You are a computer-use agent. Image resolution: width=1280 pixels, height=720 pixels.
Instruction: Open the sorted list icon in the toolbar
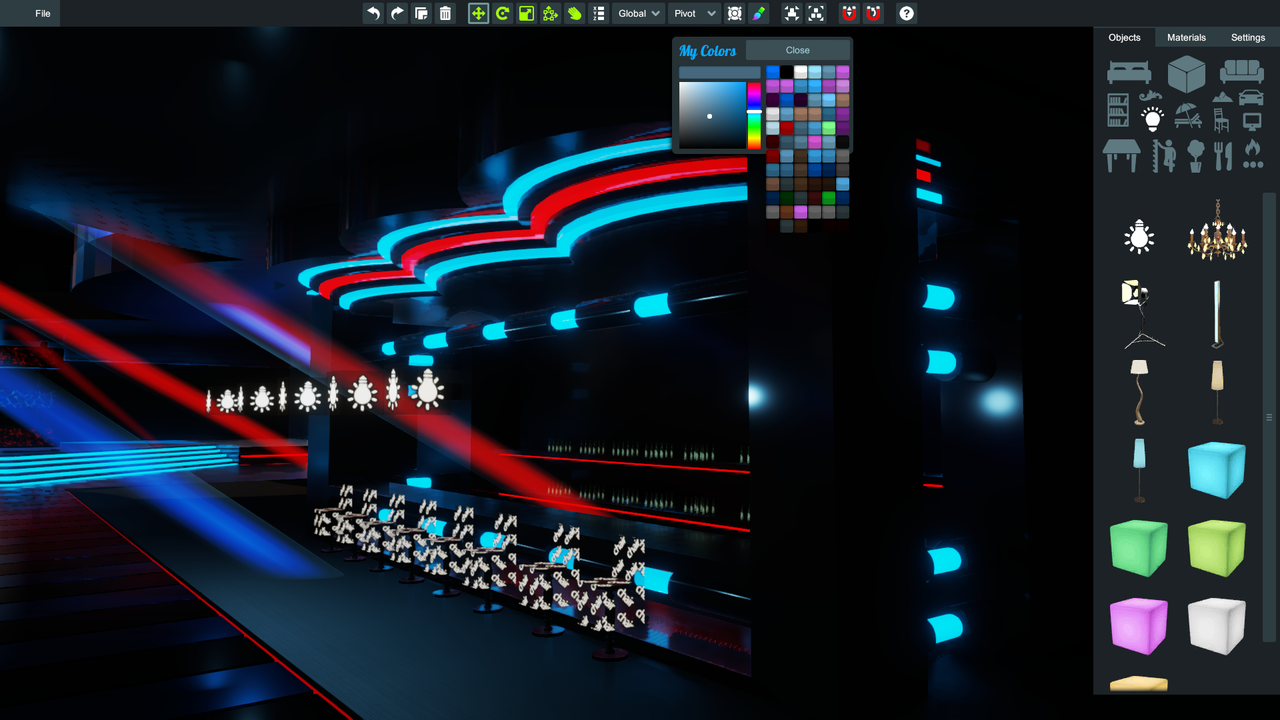[598, 13]
